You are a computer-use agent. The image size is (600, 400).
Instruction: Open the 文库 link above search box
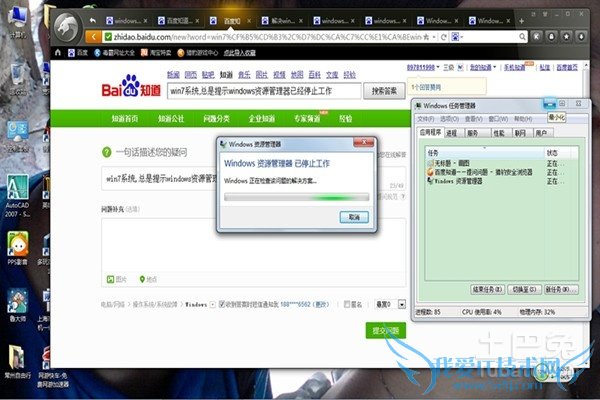pos(332,75)
